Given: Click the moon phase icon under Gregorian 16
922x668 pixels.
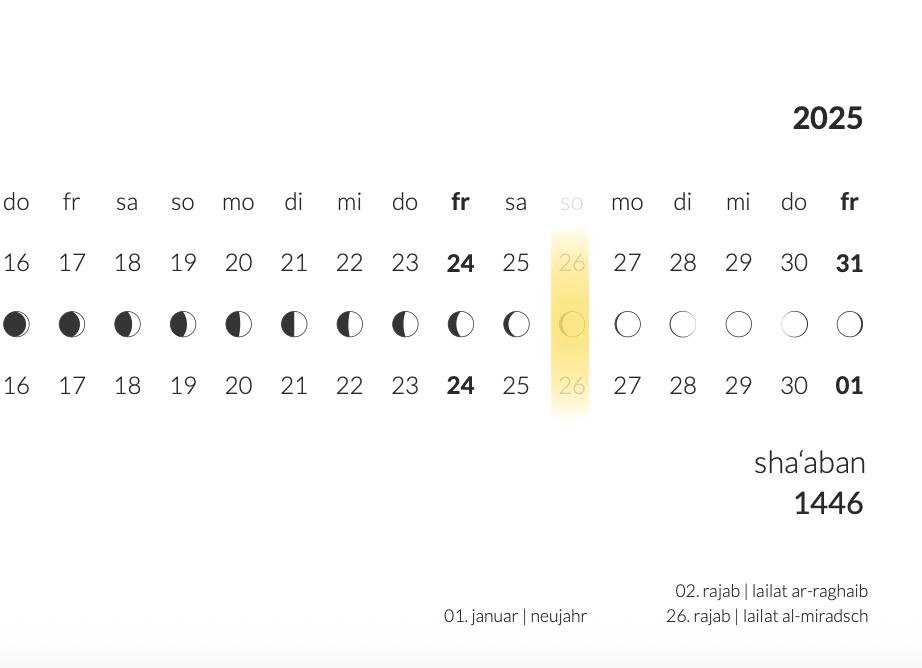Looking at the screenshot, I should coord(16,324).
